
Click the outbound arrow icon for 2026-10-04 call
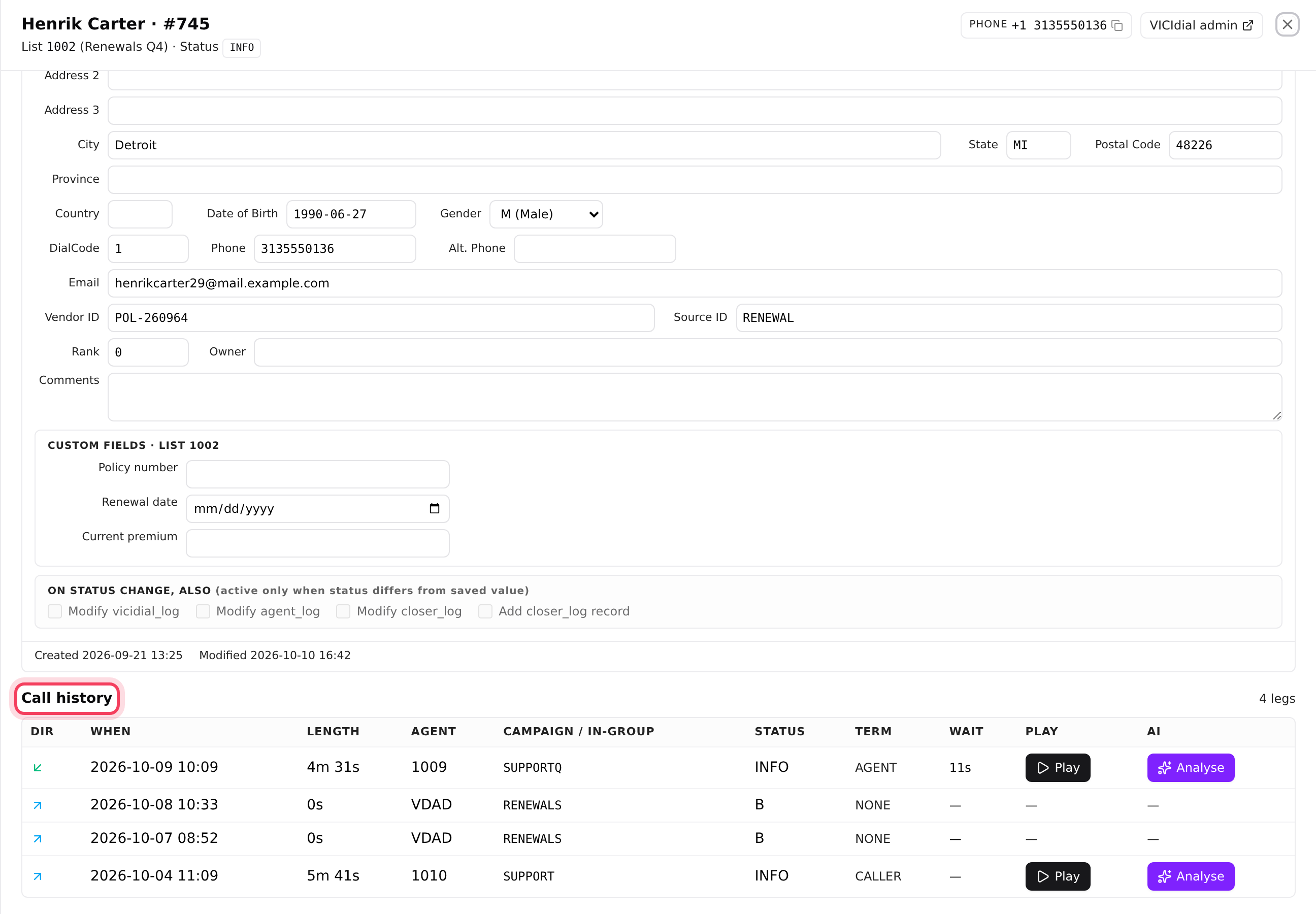(x=38, y=876)
